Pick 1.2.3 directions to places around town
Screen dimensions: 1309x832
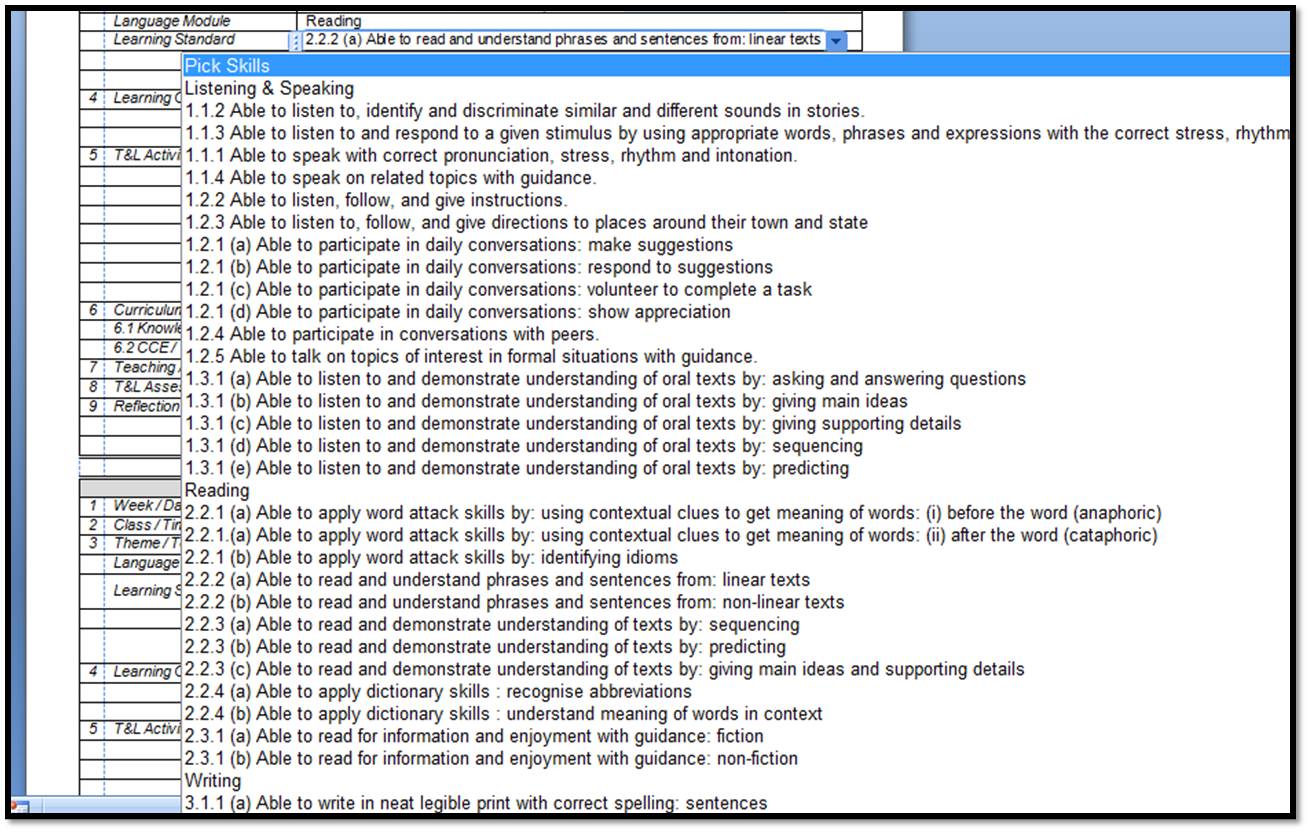[x=526, y=222]
